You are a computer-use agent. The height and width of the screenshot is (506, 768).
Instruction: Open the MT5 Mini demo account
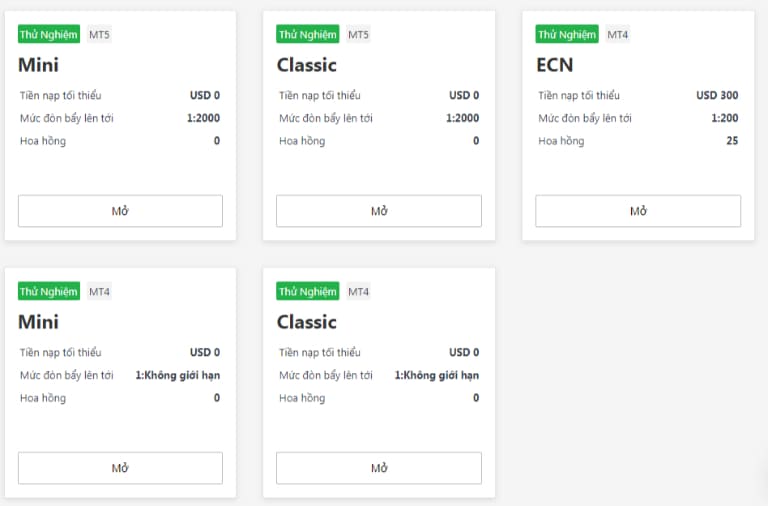coord(120,211)
